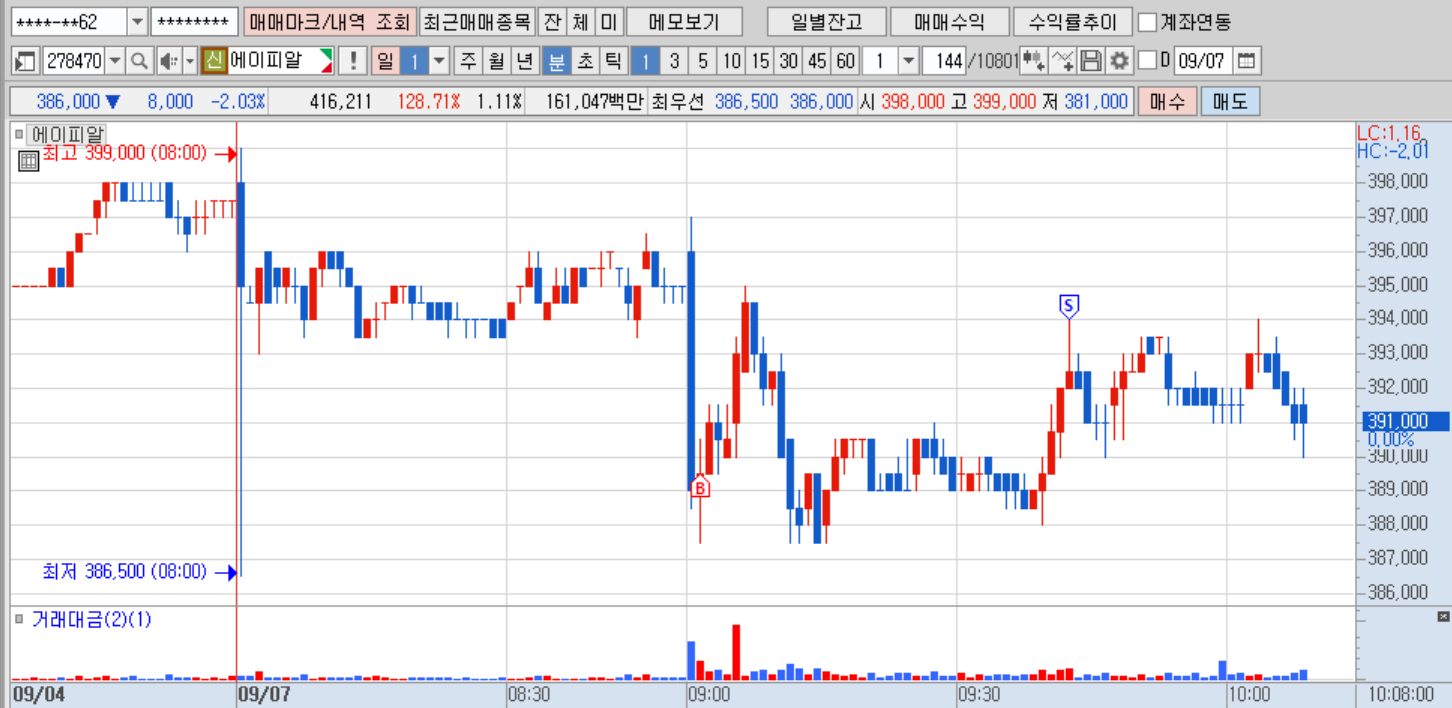Viewport: 1452px width, 708px height.
Task: Click the speaker sound alert icon
Action: coord(168,61)
